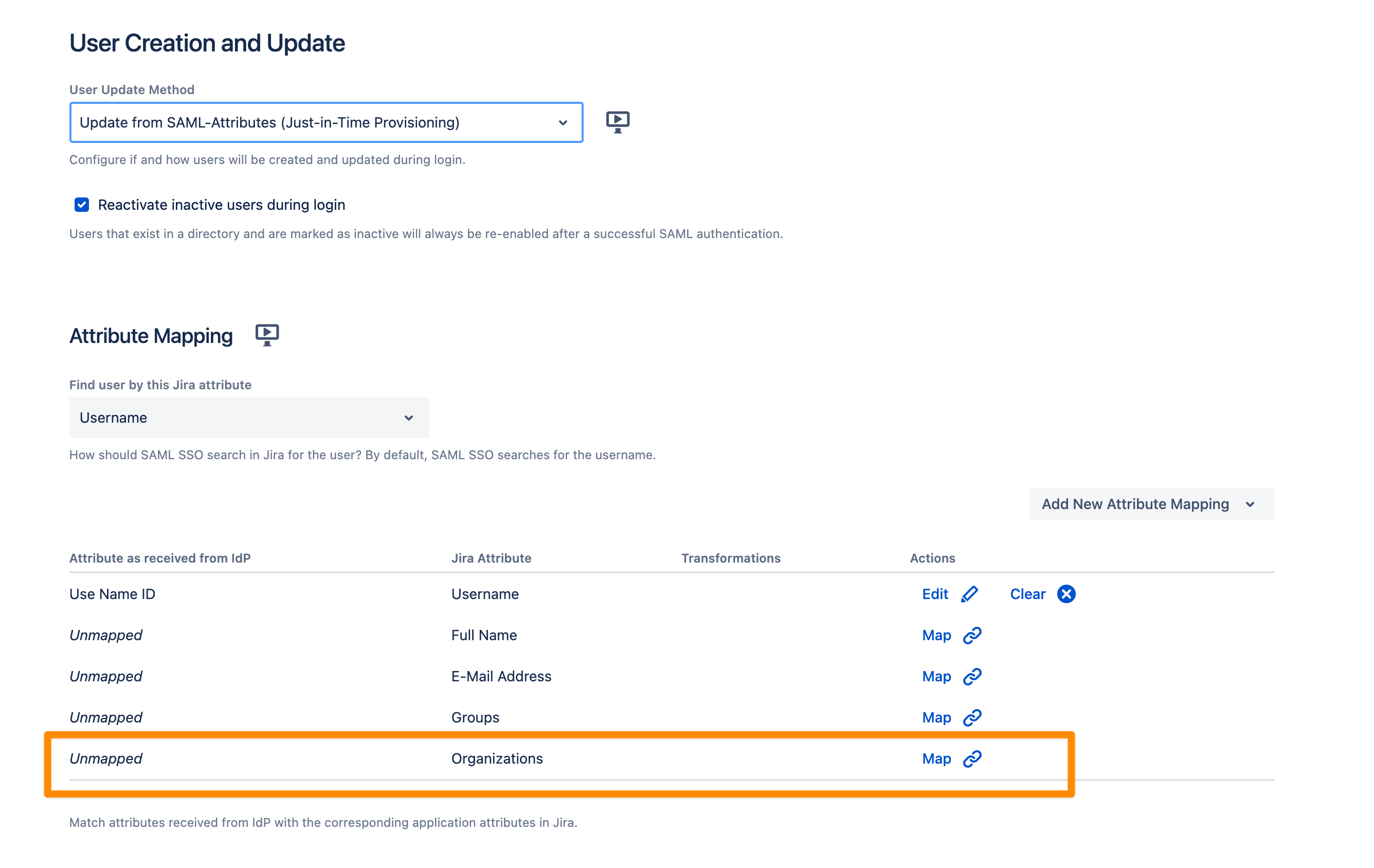Open video tutorial icon beside User Update Method
The width and height of the screenshot is (1374, 868).
pos(618,122)
